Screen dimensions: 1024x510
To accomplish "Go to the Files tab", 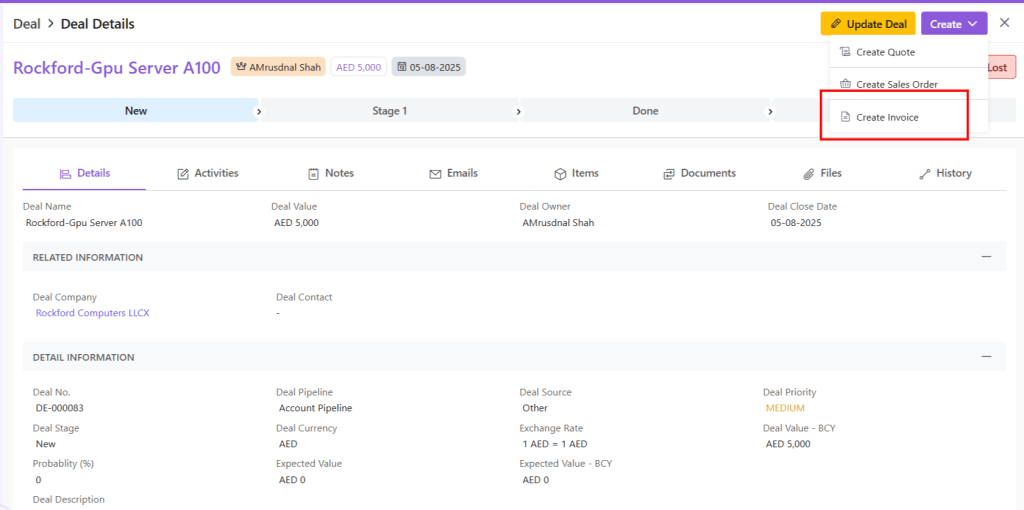I will [x=822, y=173].
